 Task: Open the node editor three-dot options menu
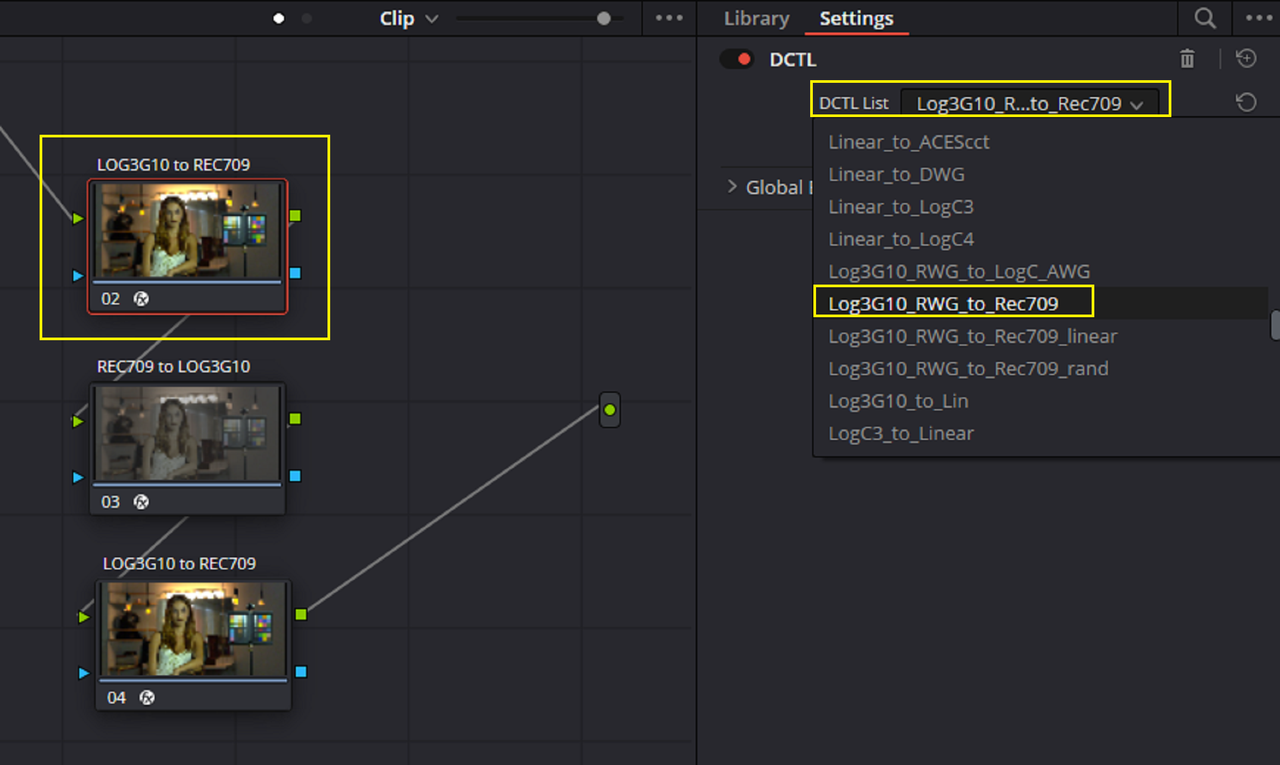(670, 18)
